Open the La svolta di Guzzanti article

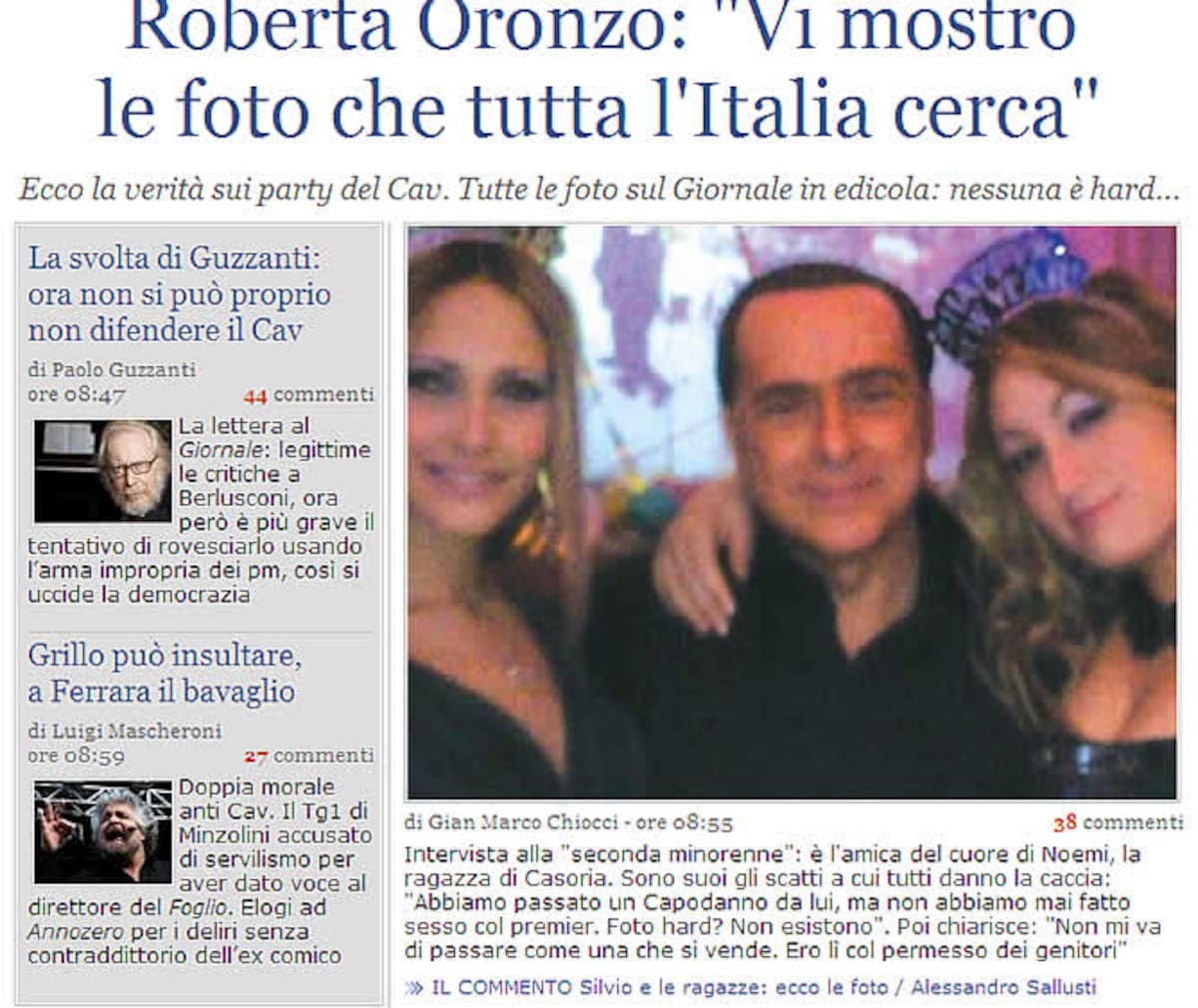(179, 293)
